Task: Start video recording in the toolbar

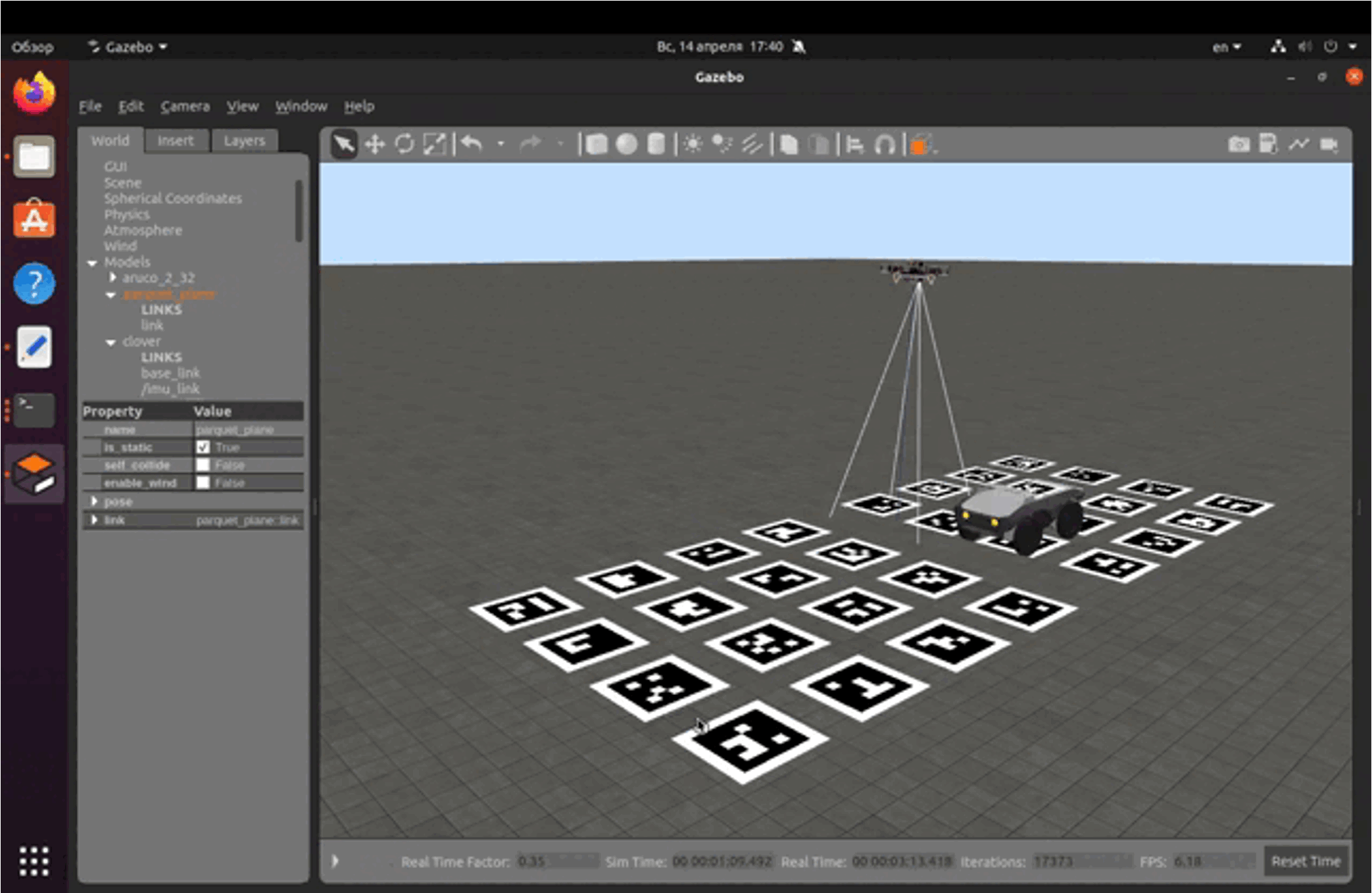Action: [x=1329, y=144]
